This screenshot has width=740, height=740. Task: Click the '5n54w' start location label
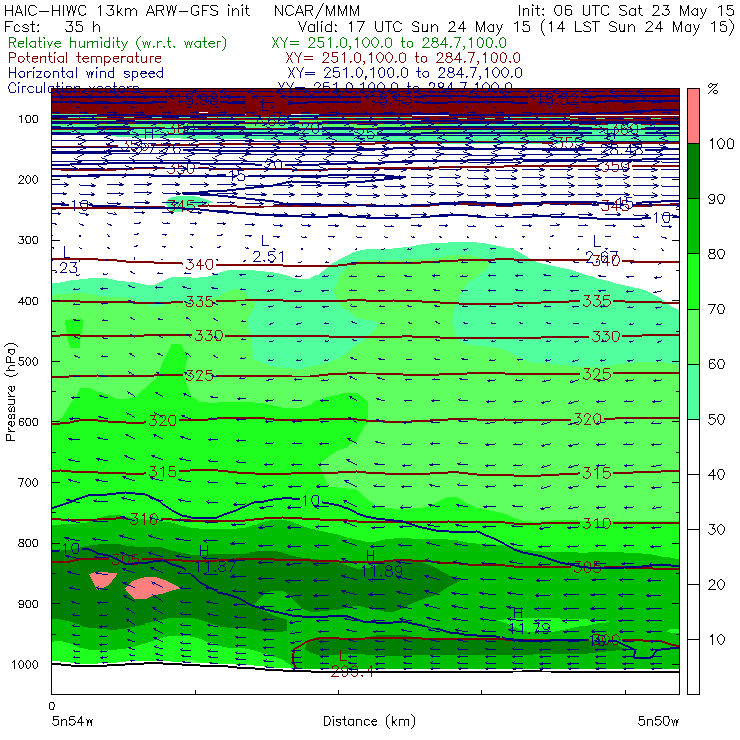[x=73, y=721]
